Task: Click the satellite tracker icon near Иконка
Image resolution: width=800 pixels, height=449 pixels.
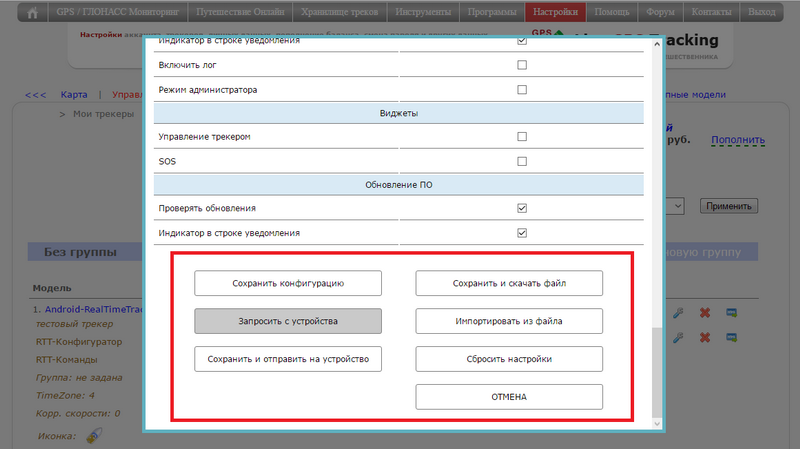Action: pyautogui.click(x=95, y=436)
